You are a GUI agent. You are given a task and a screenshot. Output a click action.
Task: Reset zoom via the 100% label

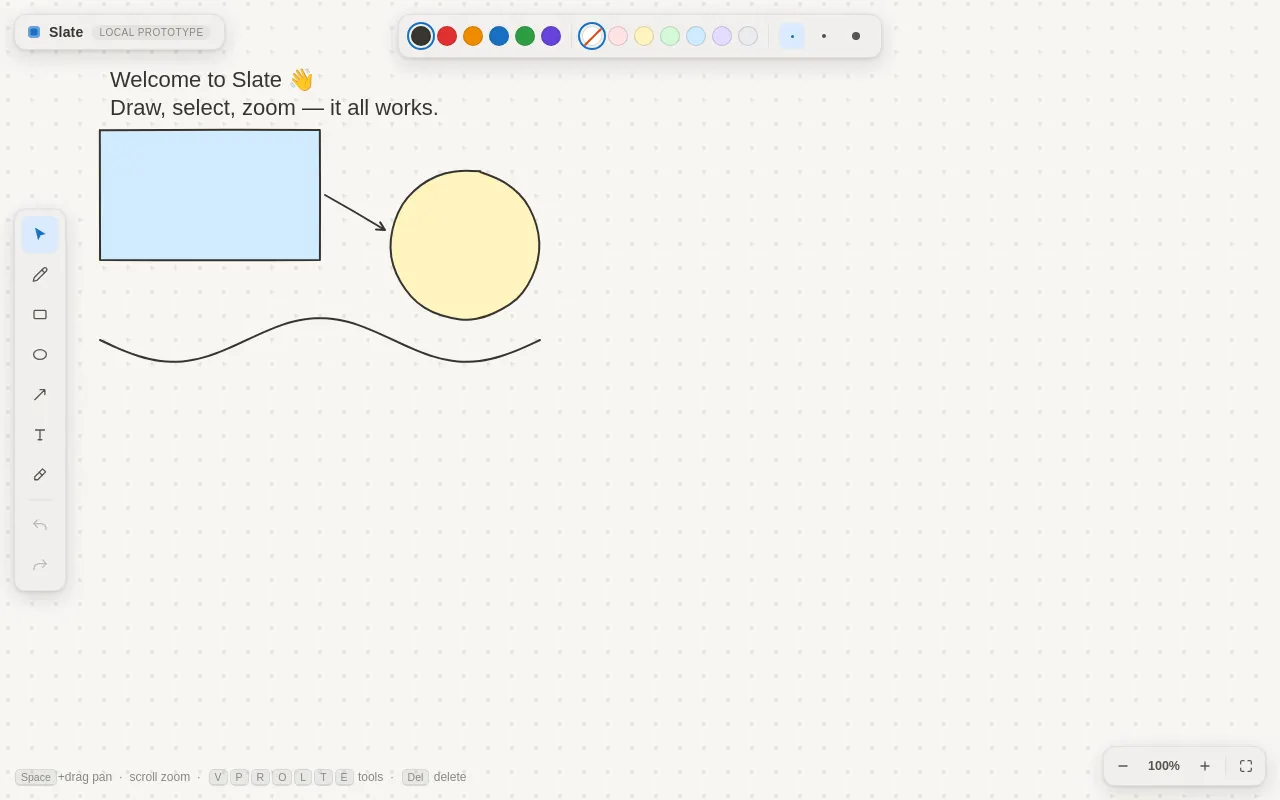coord(1164,766)
